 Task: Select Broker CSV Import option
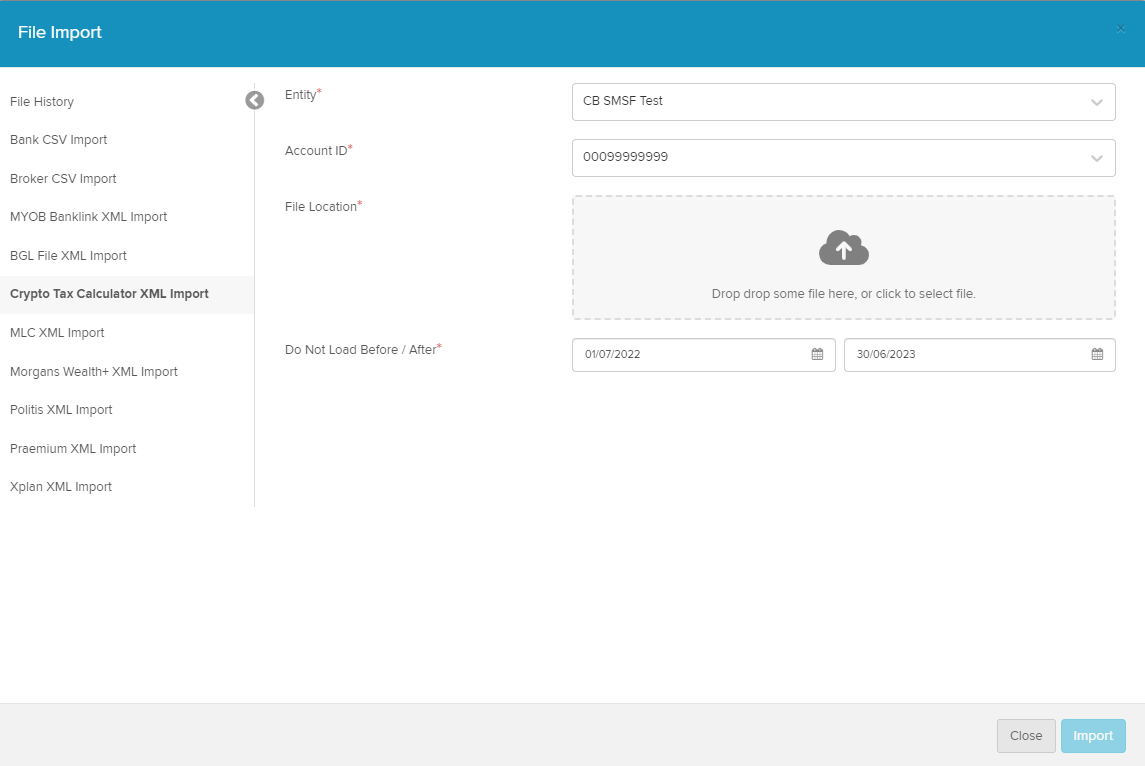63,179
